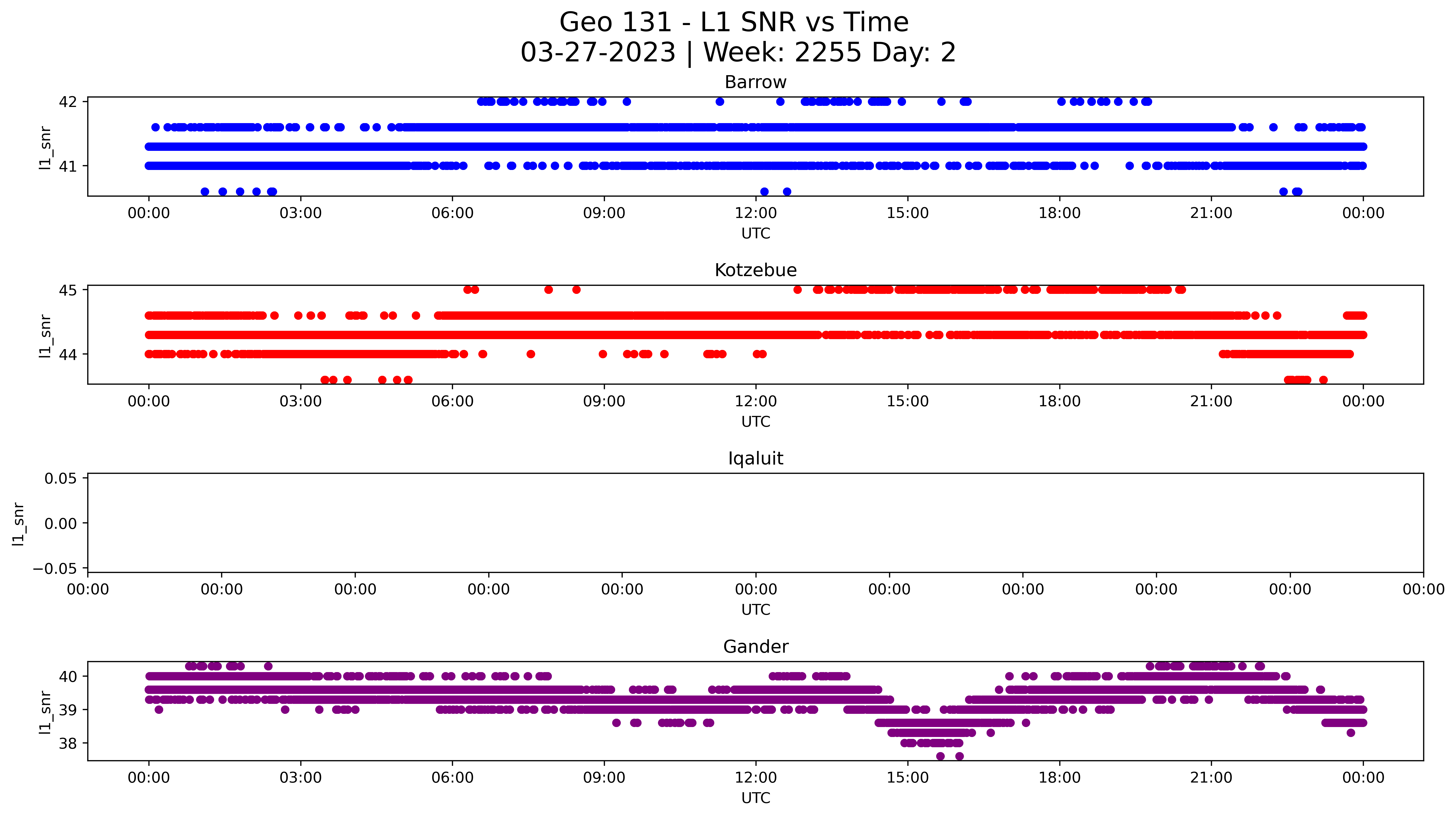The image size is (1456, 817).
Task: Click the '12:00' tick under Gander plot
Action: 756,778
